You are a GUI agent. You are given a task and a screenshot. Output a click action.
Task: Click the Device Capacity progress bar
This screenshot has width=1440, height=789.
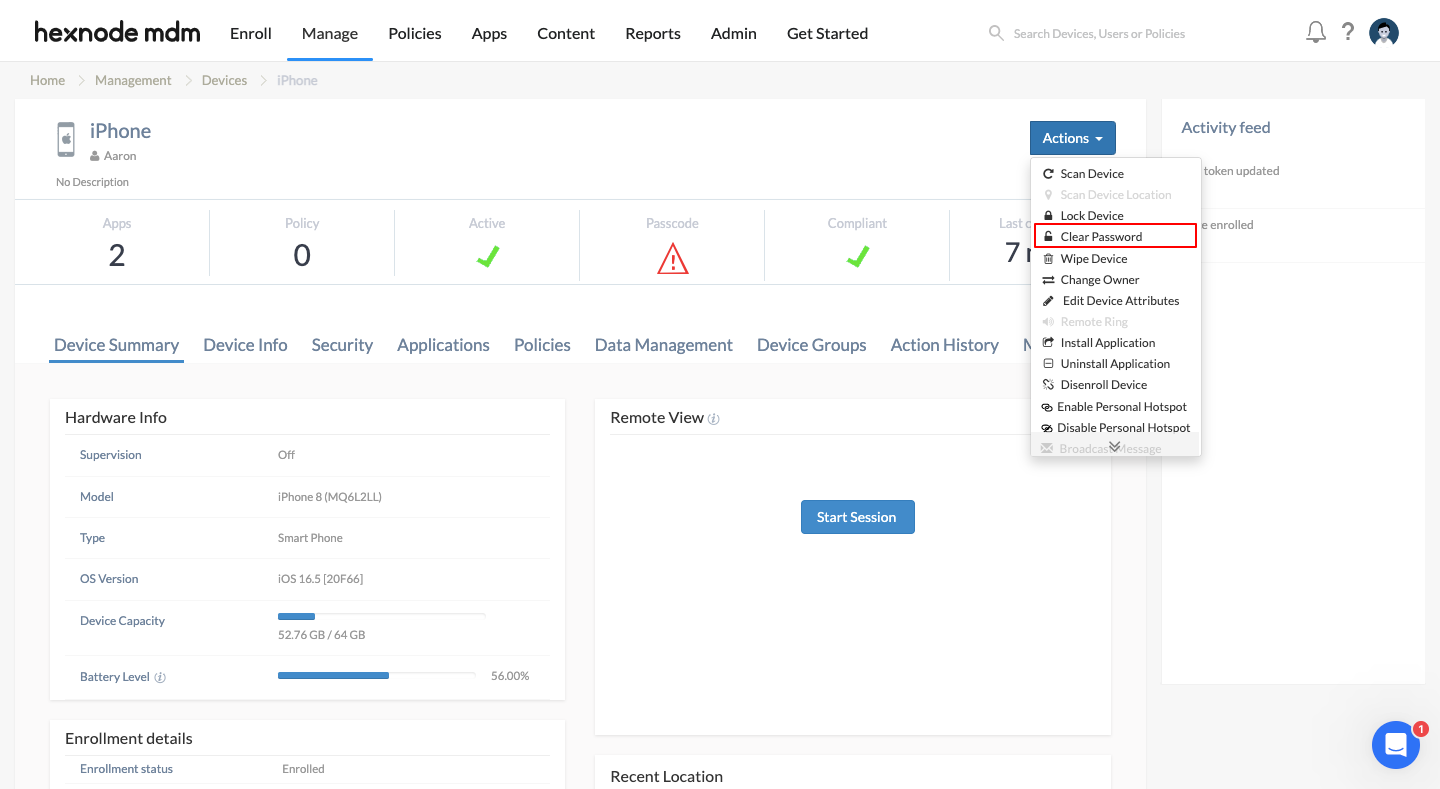[x=382, y=616]
